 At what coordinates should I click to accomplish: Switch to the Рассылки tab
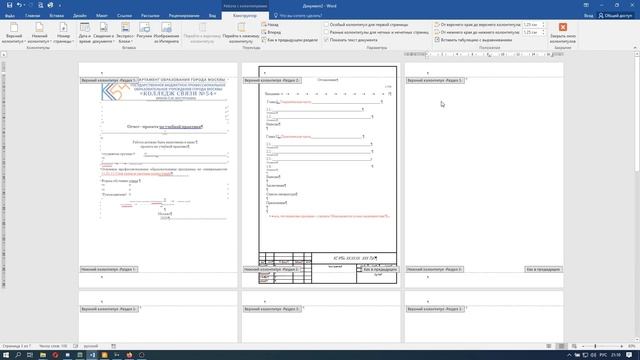point(150,16)
